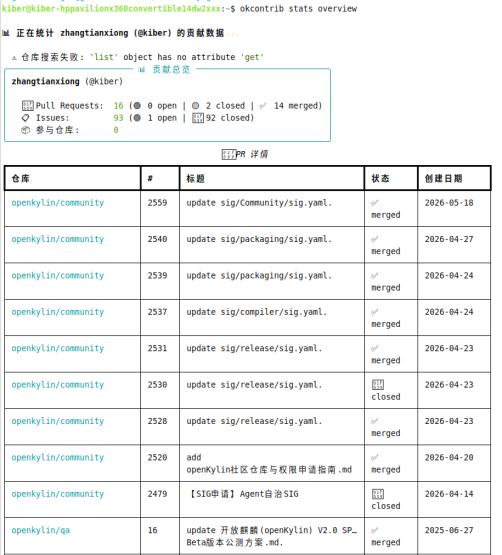502x555 pixels.
Task: Open the openkylin/qa repository link
Action: [41, 530]
